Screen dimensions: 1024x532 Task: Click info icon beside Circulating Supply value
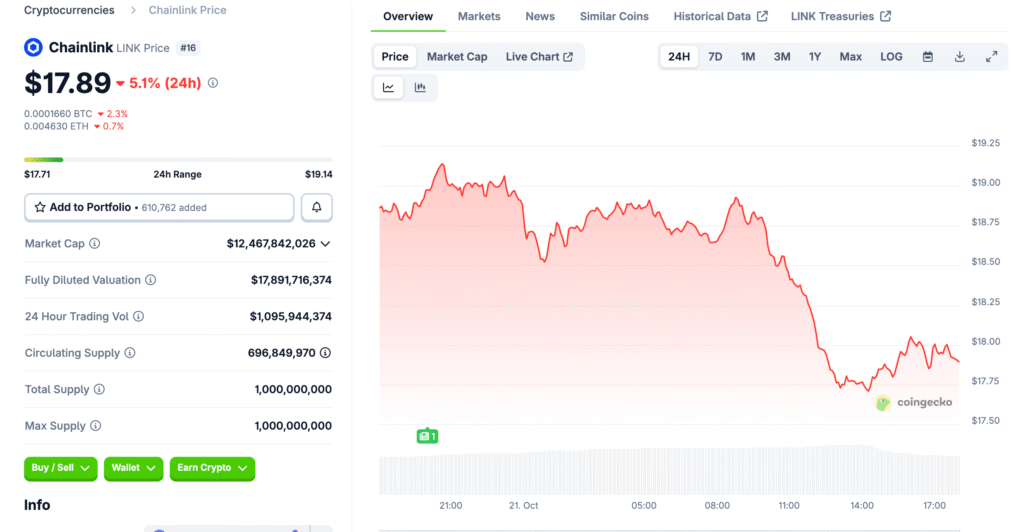[x=325, y=353]
